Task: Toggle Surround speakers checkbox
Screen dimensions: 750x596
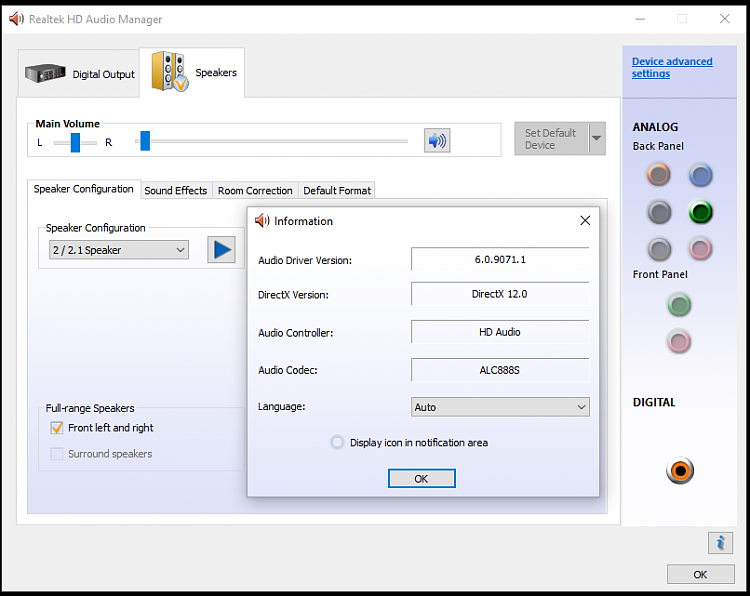Action: click(57, 453)
